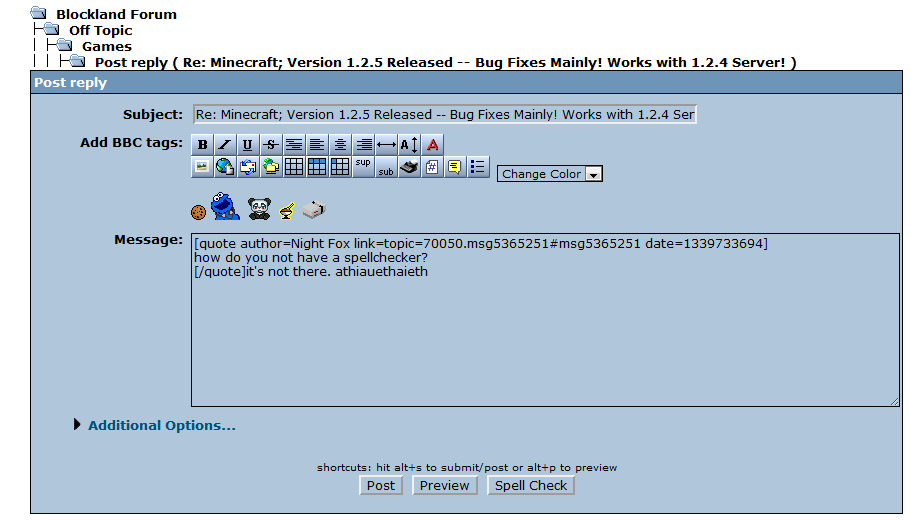Insert email tag
This screenshot has height=523, width=911.
pos(248,167)
